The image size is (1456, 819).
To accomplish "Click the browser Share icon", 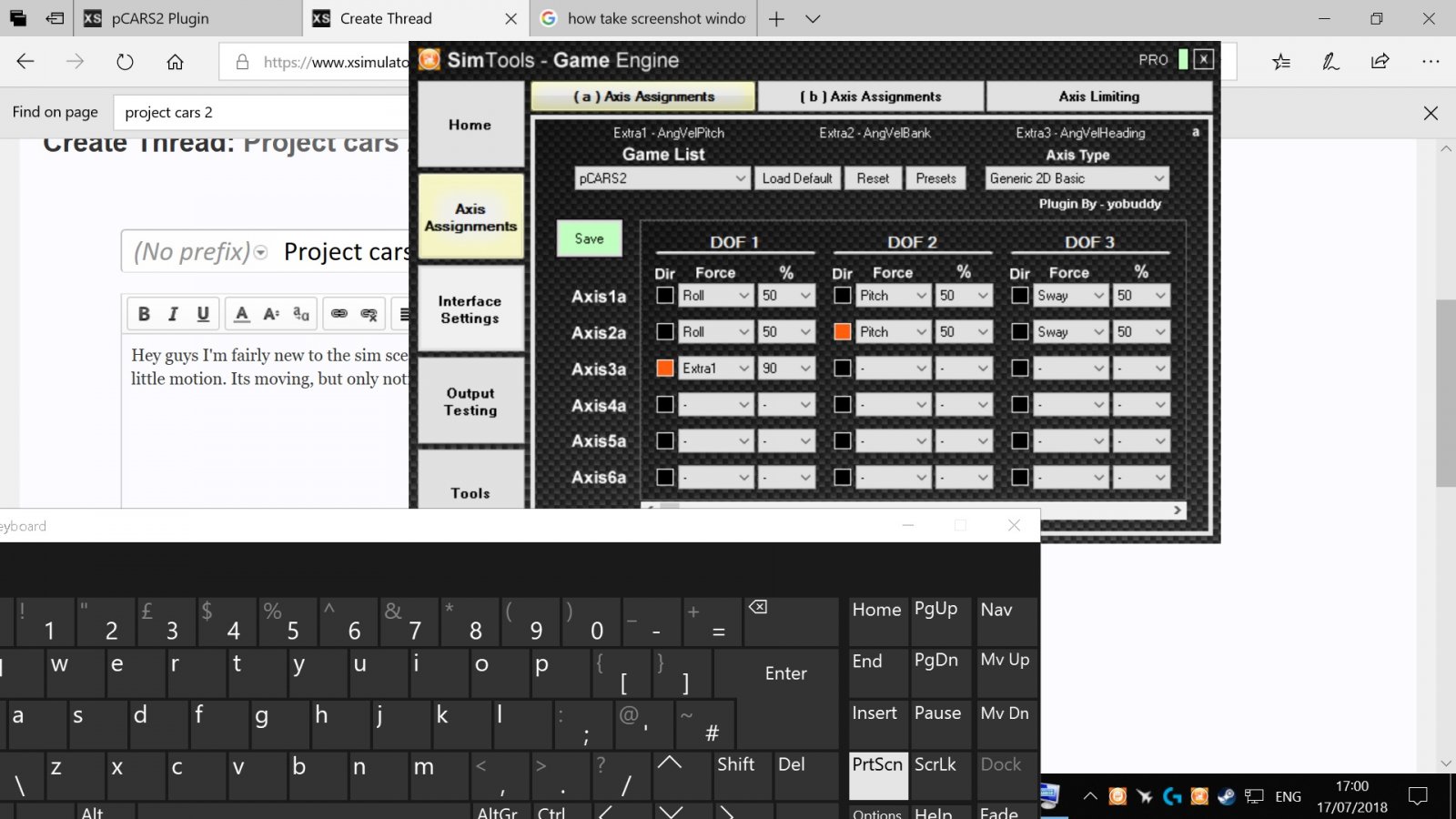I will 1380,62.
